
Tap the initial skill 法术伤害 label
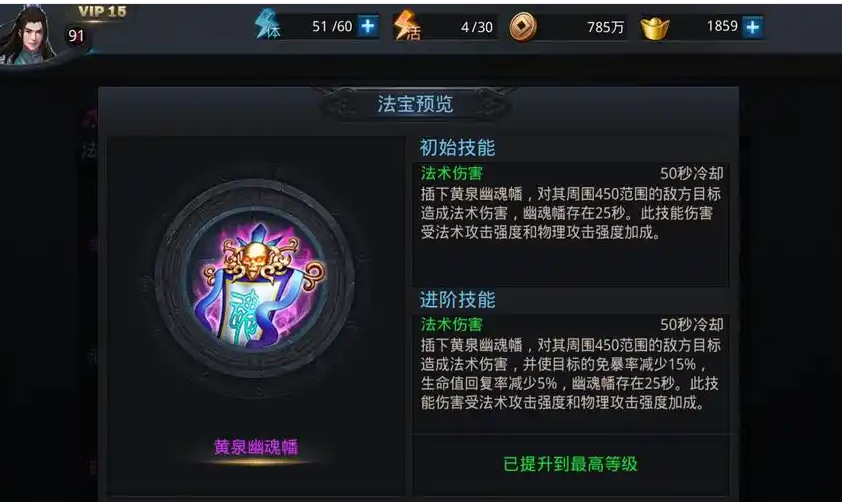click(452, 173)
